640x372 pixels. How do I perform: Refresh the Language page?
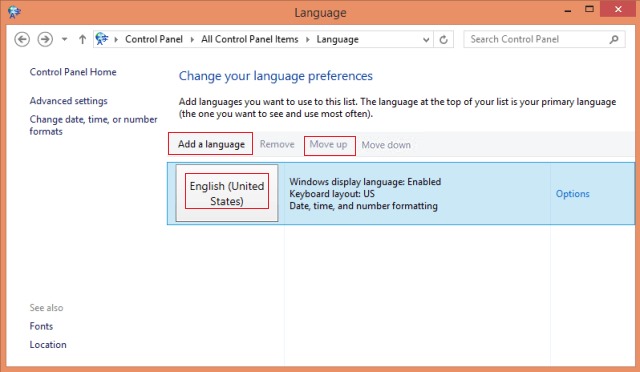pyautogui.click(x=444, y=40)
